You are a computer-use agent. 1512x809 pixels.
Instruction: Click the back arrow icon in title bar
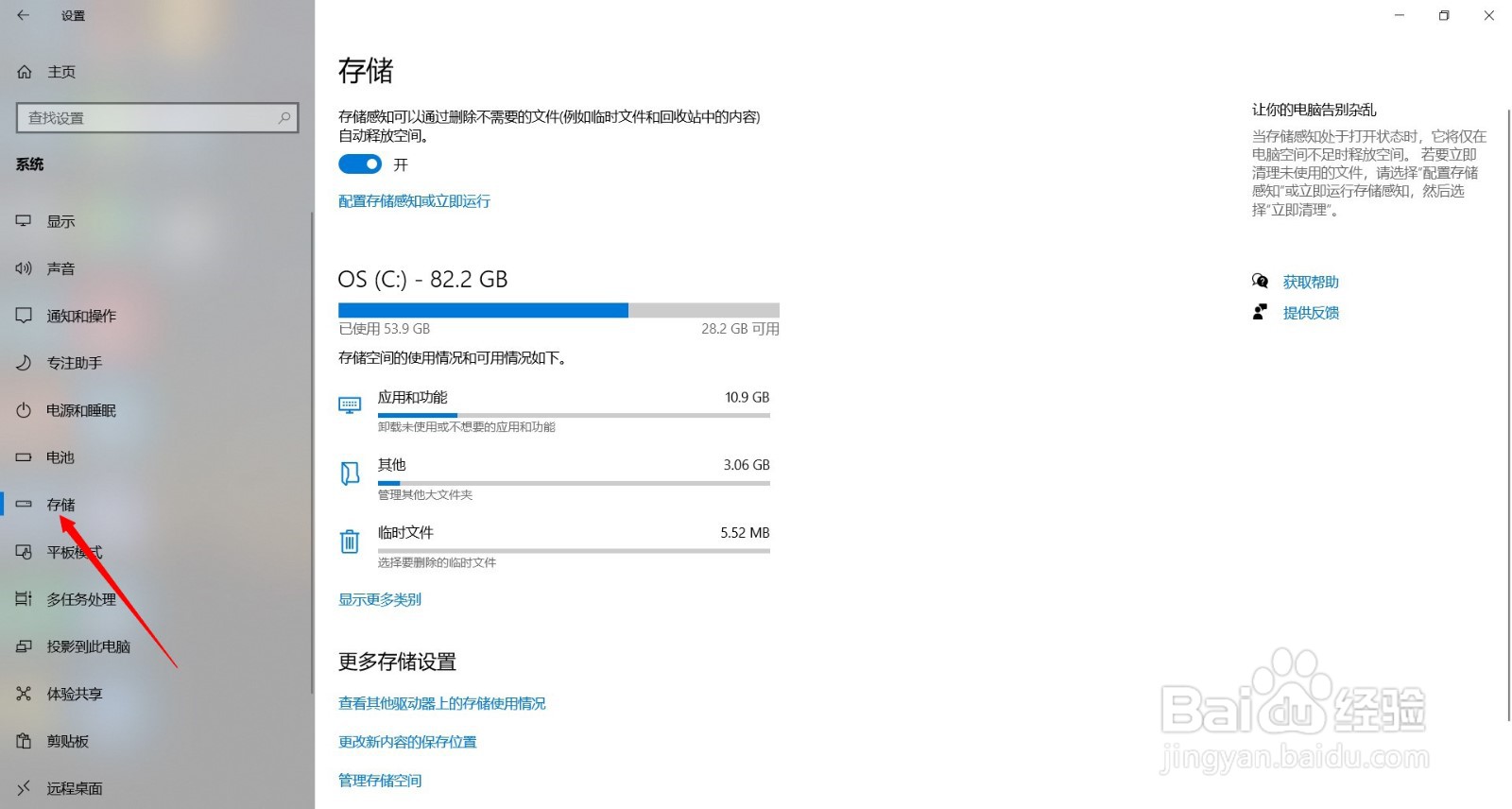tap(24, 15)
